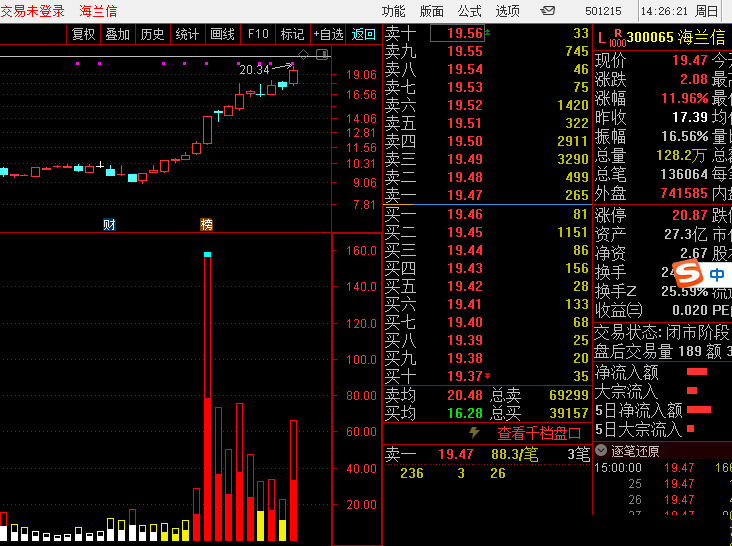Open the 版面 menu

[431, 11]
